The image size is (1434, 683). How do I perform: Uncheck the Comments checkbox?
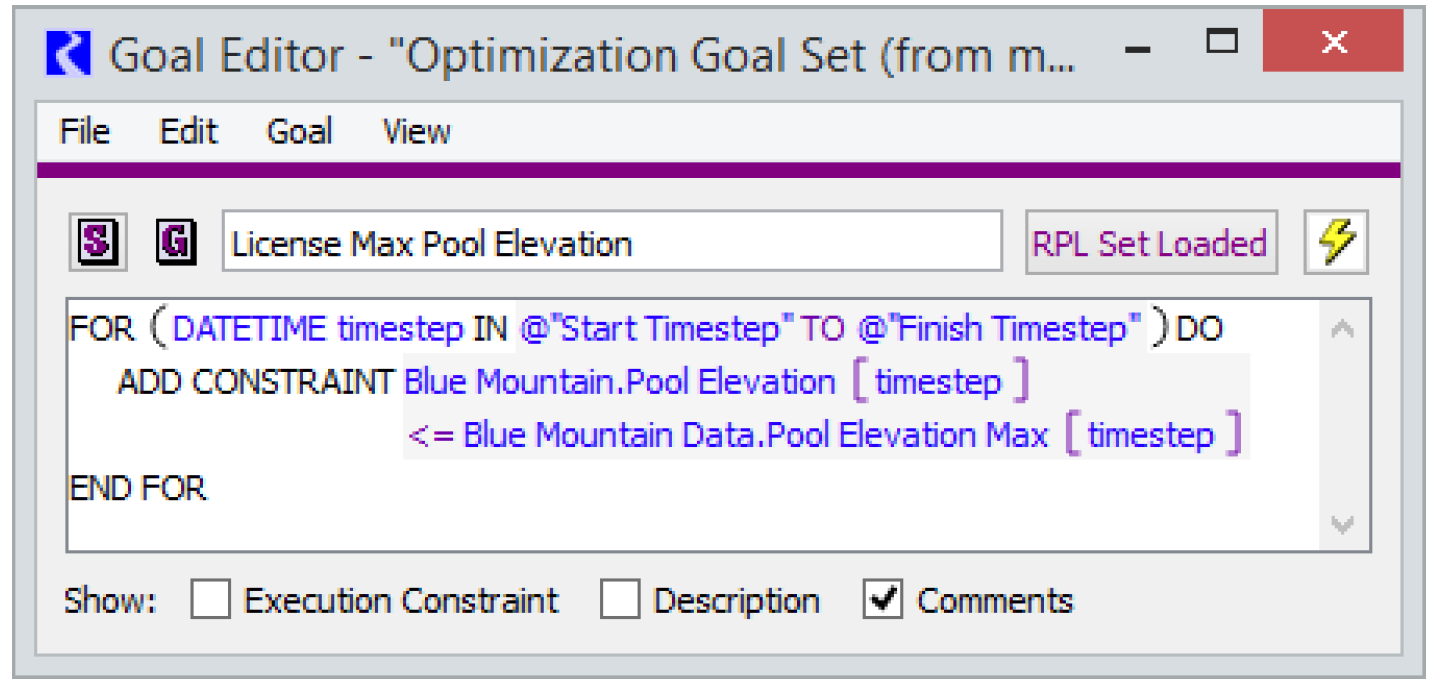883,601
